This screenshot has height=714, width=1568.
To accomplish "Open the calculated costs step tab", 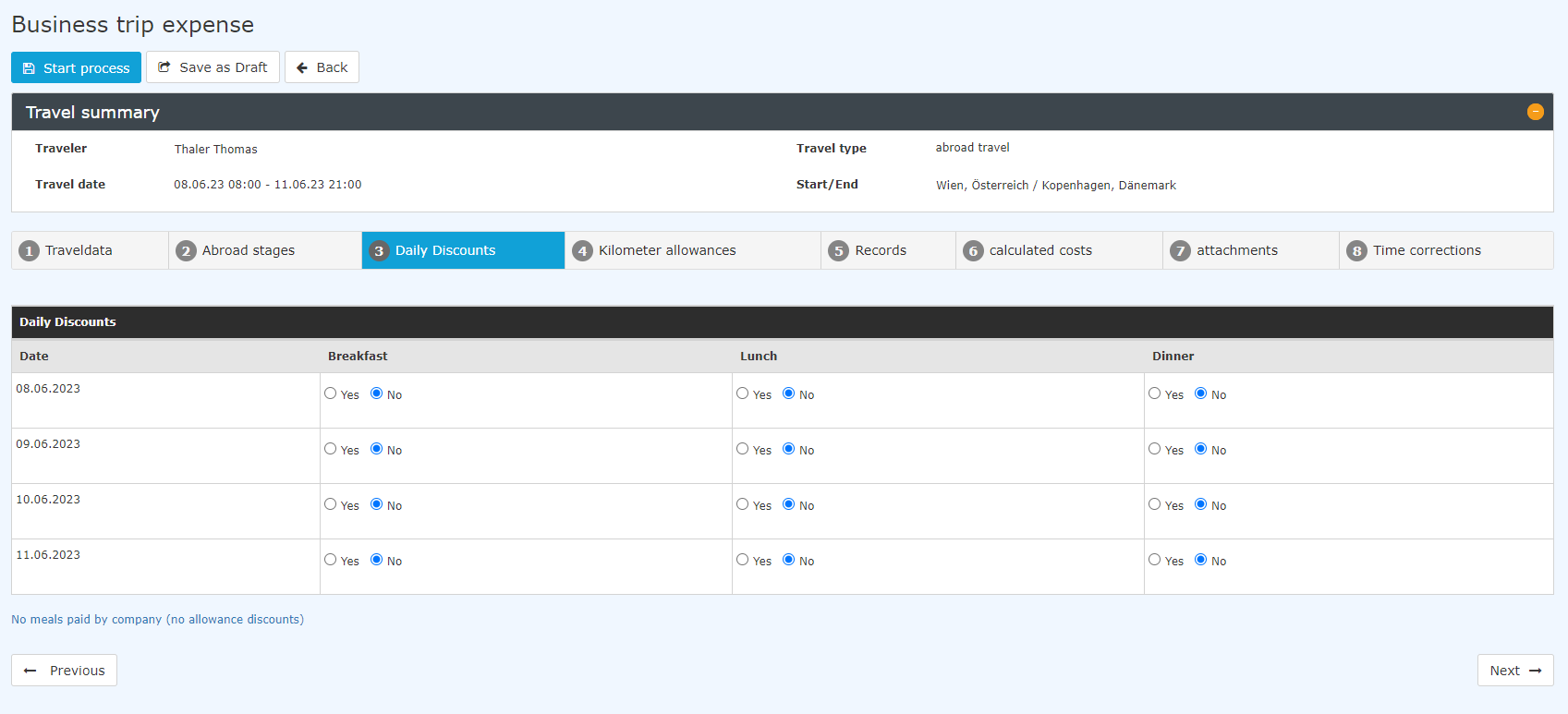I will tap(1059, 250).
